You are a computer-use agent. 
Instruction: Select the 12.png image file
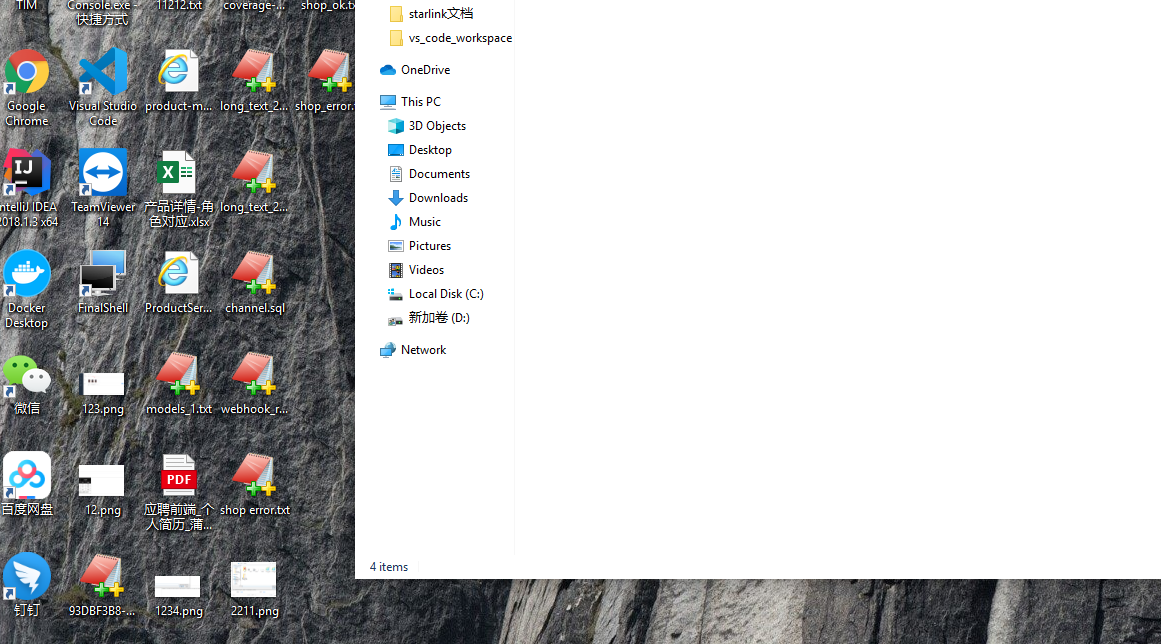pyautogui.click(x=102, y=491)
